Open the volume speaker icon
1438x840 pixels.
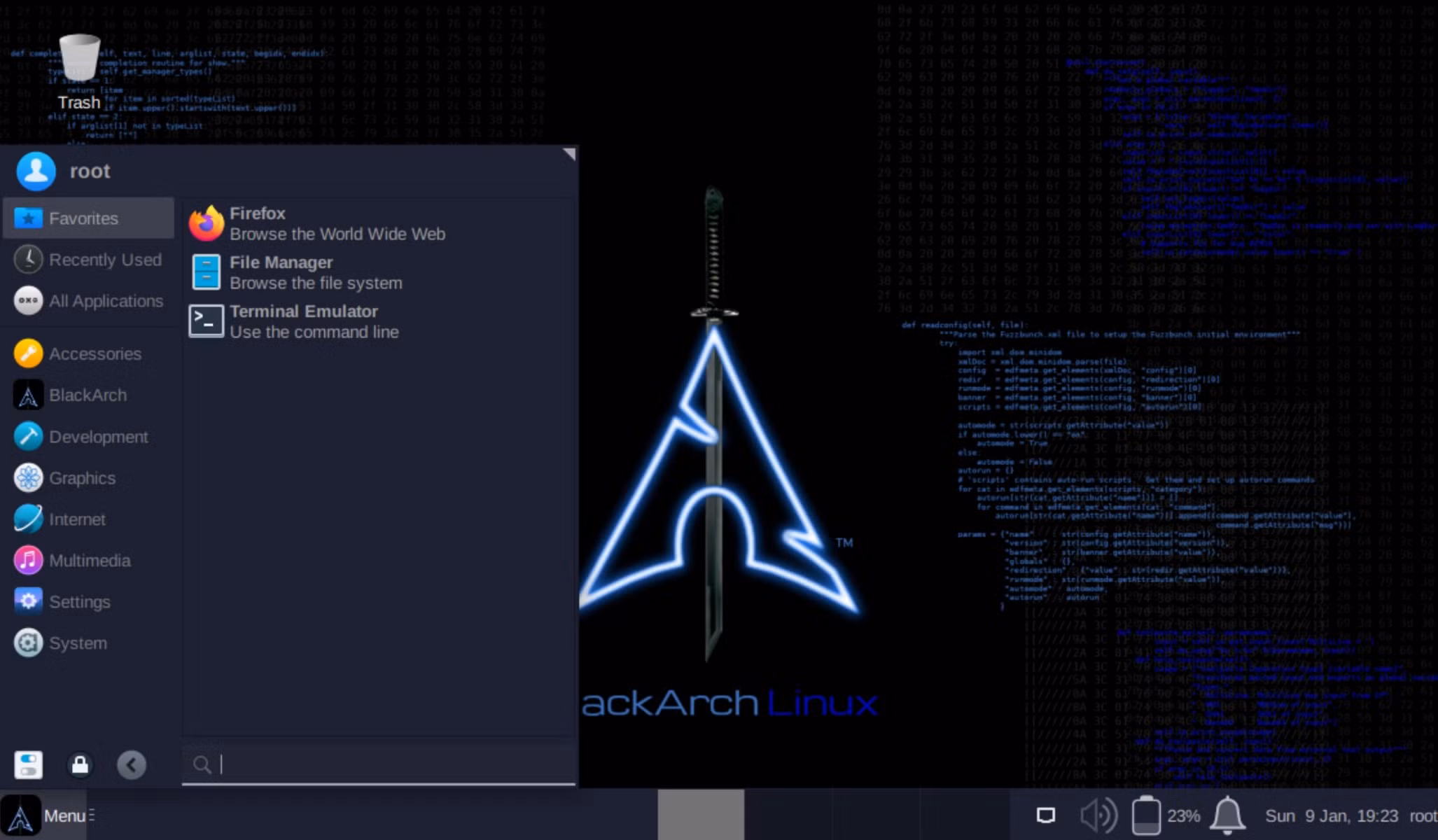(x=1098, y=815)
